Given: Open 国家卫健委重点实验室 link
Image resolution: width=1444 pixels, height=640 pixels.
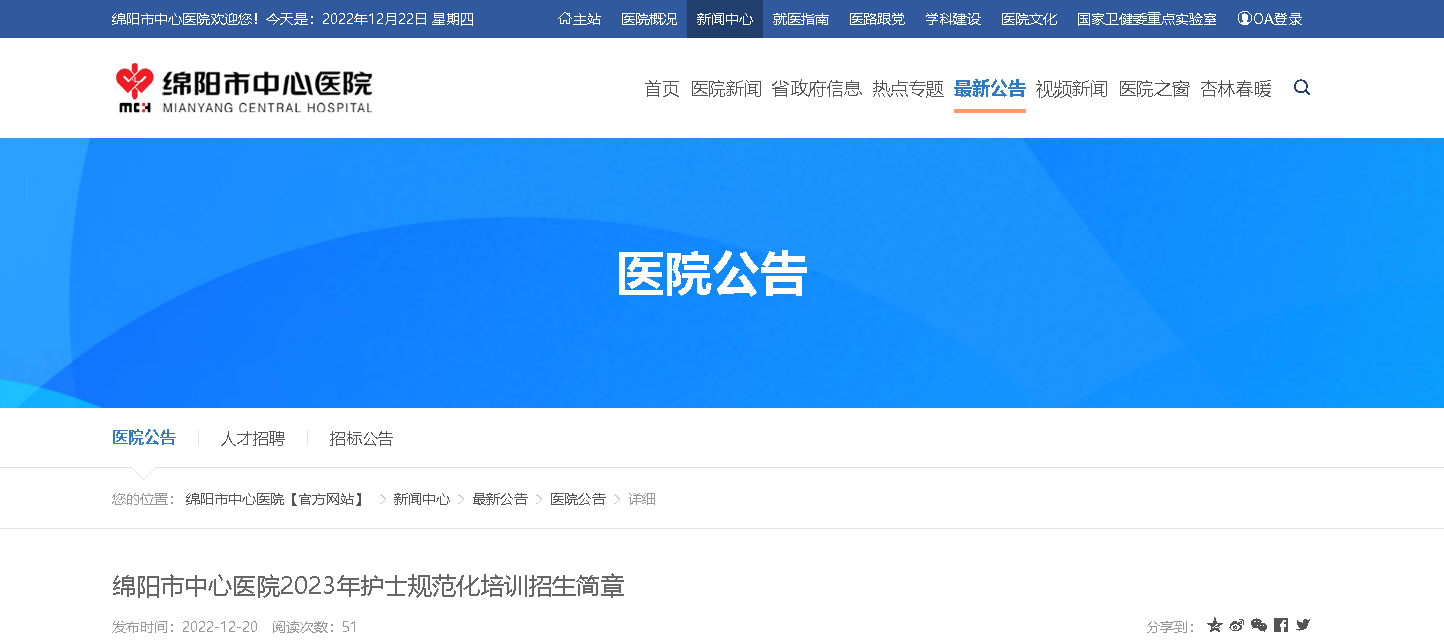Looking at the screenshot, I should coord(1147,19).
